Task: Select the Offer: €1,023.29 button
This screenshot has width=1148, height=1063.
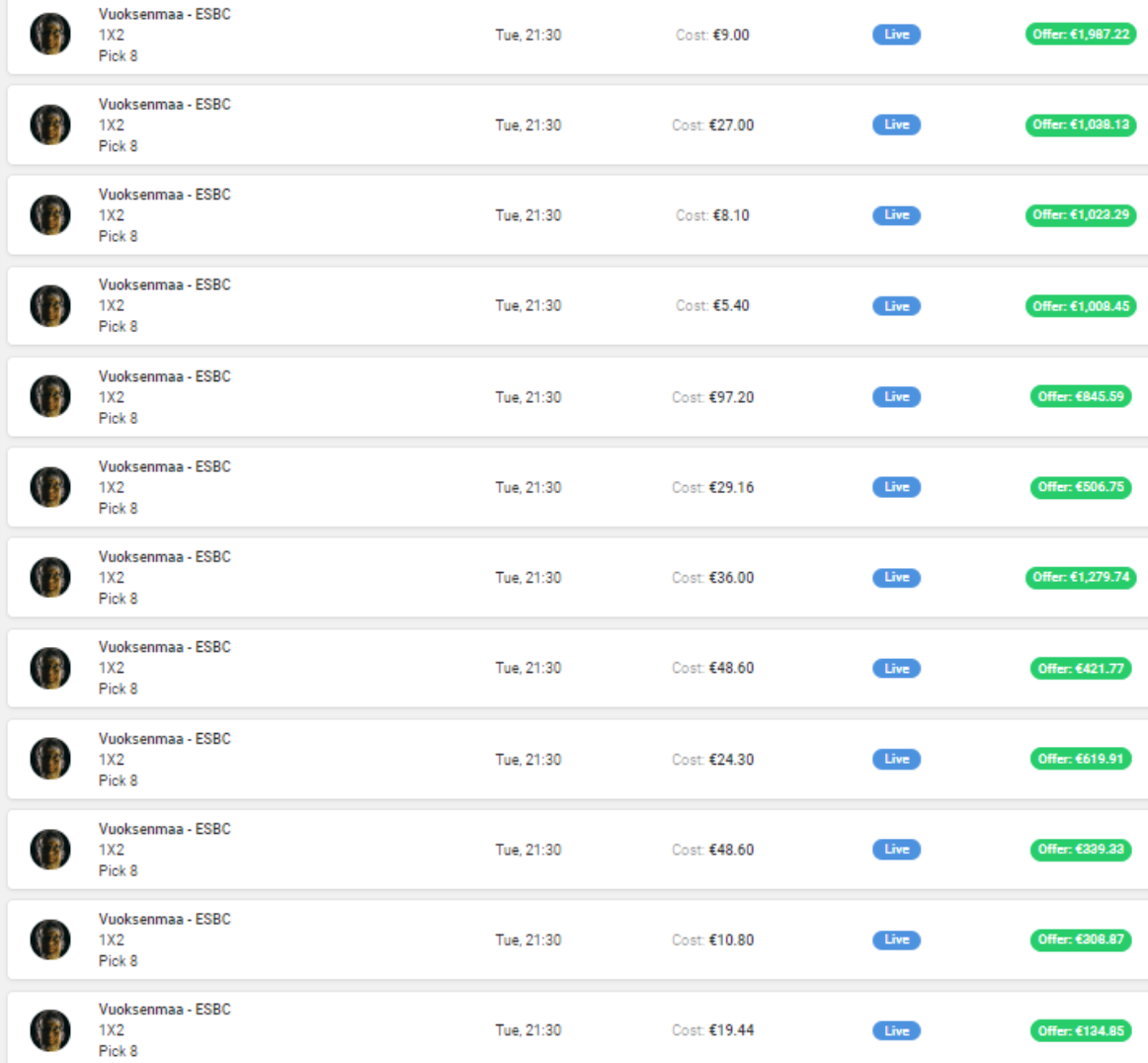Action: [x=1081, y=215]
